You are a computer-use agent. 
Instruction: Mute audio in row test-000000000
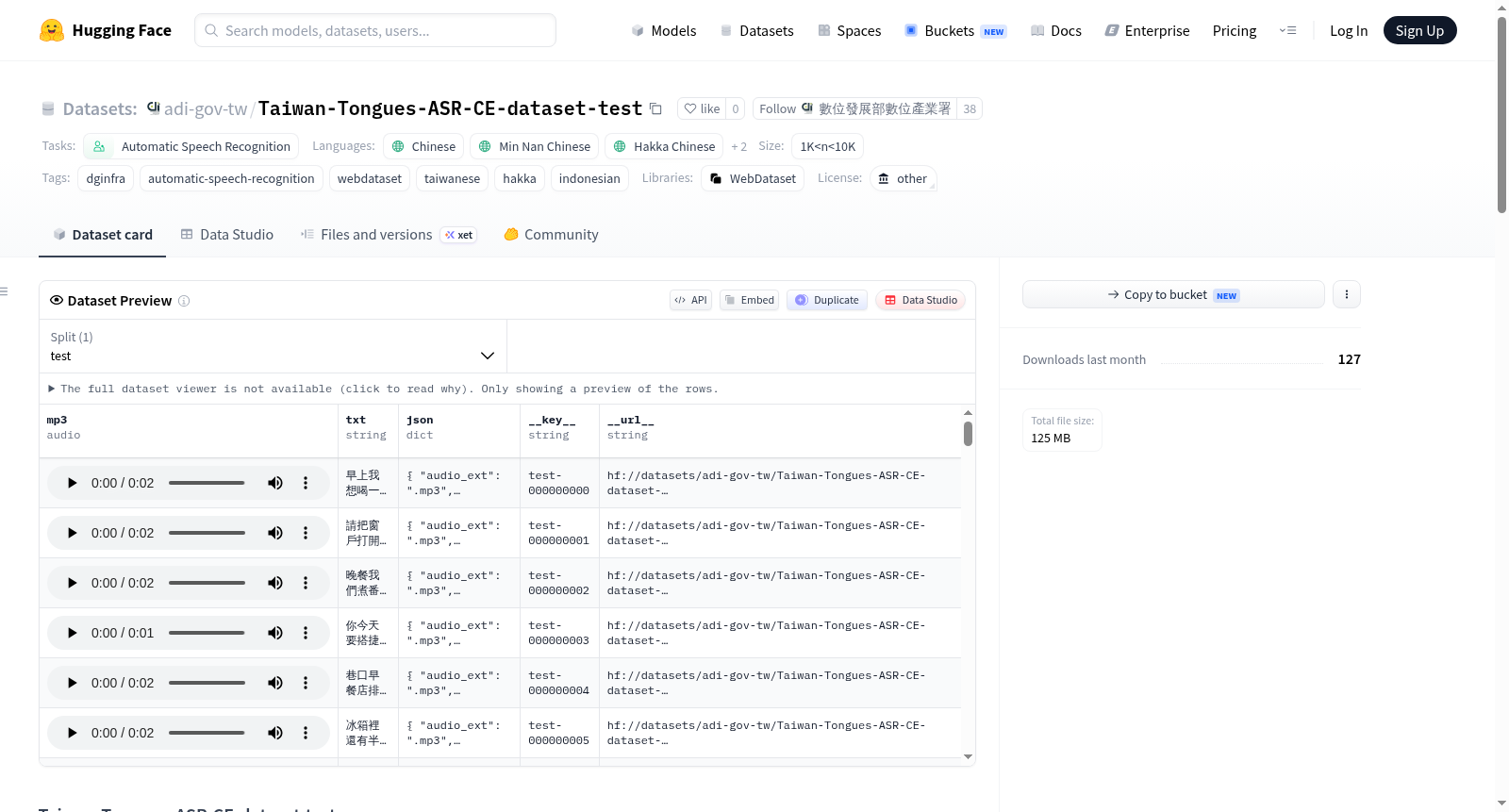coord(275,483)
